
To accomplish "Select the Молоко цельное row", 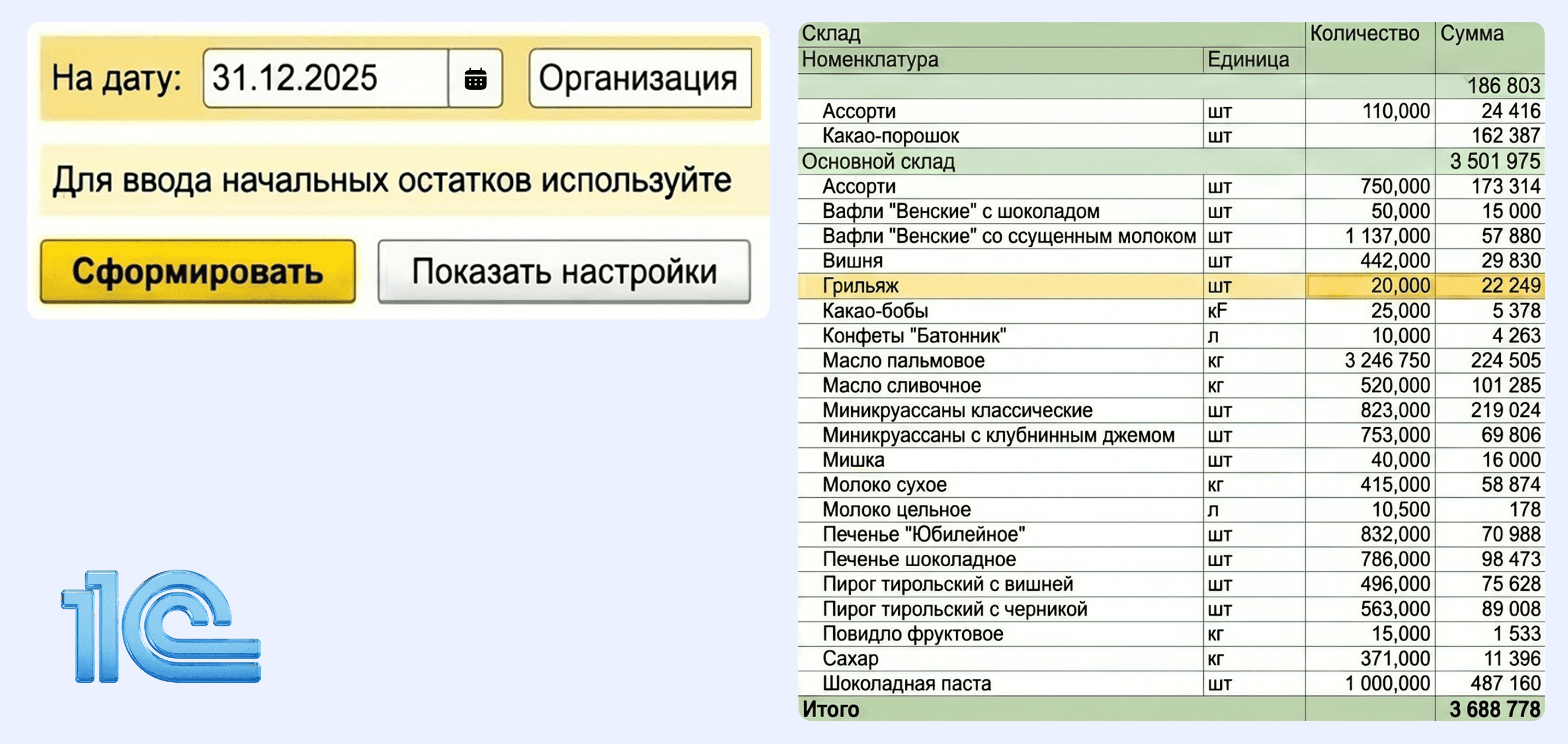I will 1171,510.
